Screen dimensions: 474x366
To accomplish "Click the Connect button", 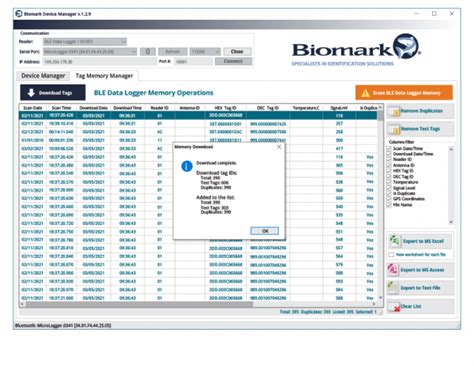I will click(x=233, y=61).
